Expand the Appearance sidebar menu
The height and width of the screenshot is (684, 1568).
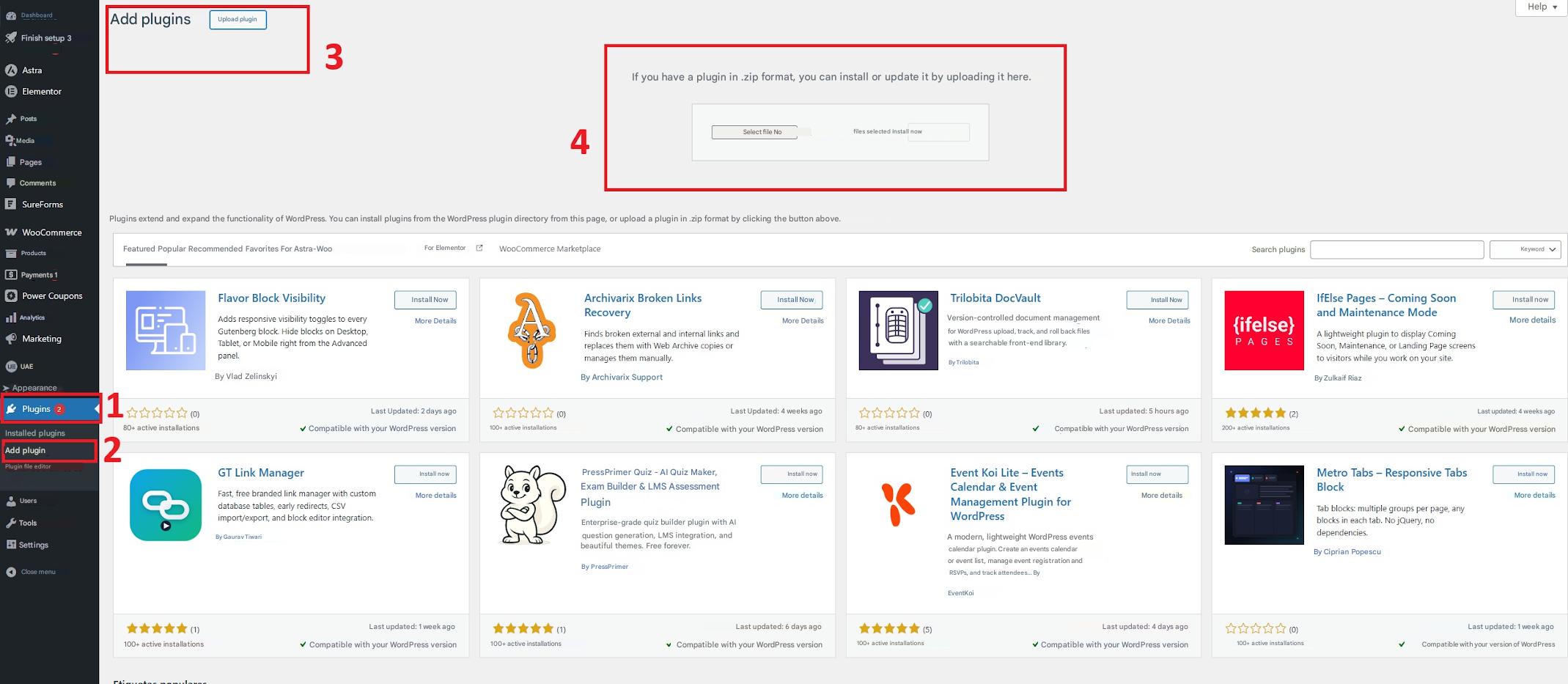pyautogui.click(x=34, y=388)
